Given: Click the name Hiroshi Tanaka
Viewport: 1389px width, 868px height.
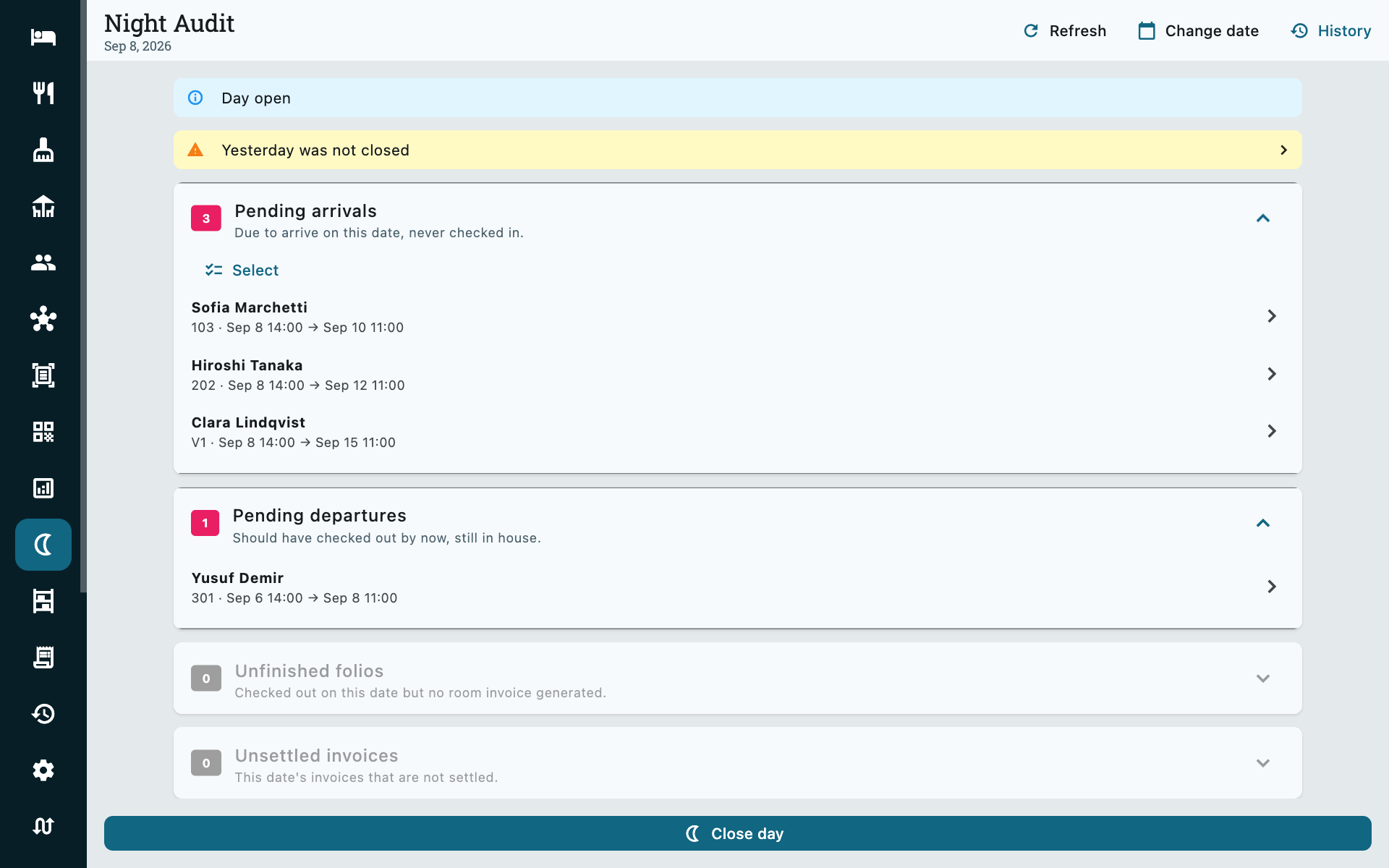Looking at the screenshot, I should click(x=247, y=365).
